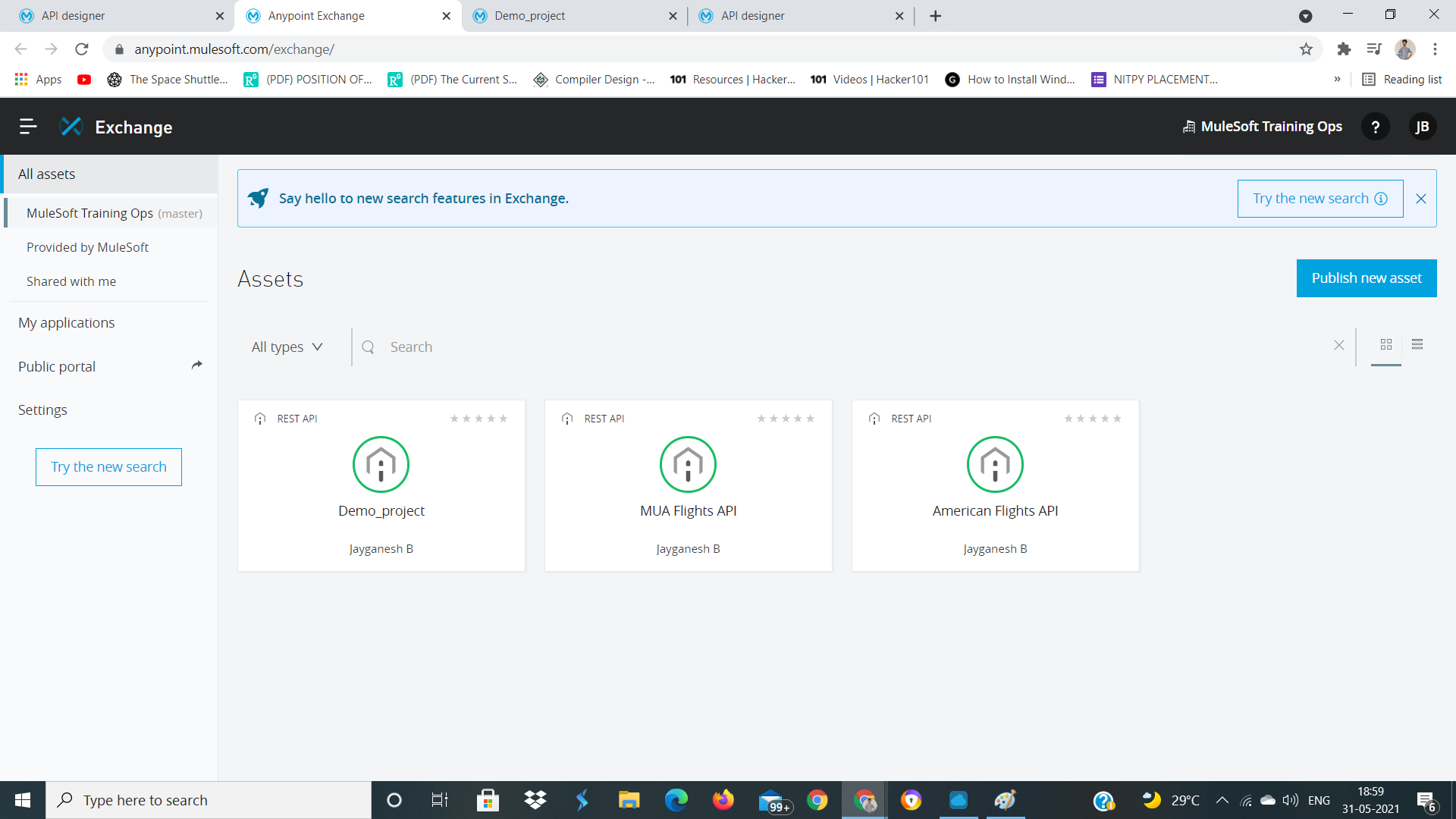Switch to grid view of assets
Image resolution: width=1456 pixels, height=819 pixels.
tap(1385, 345)
